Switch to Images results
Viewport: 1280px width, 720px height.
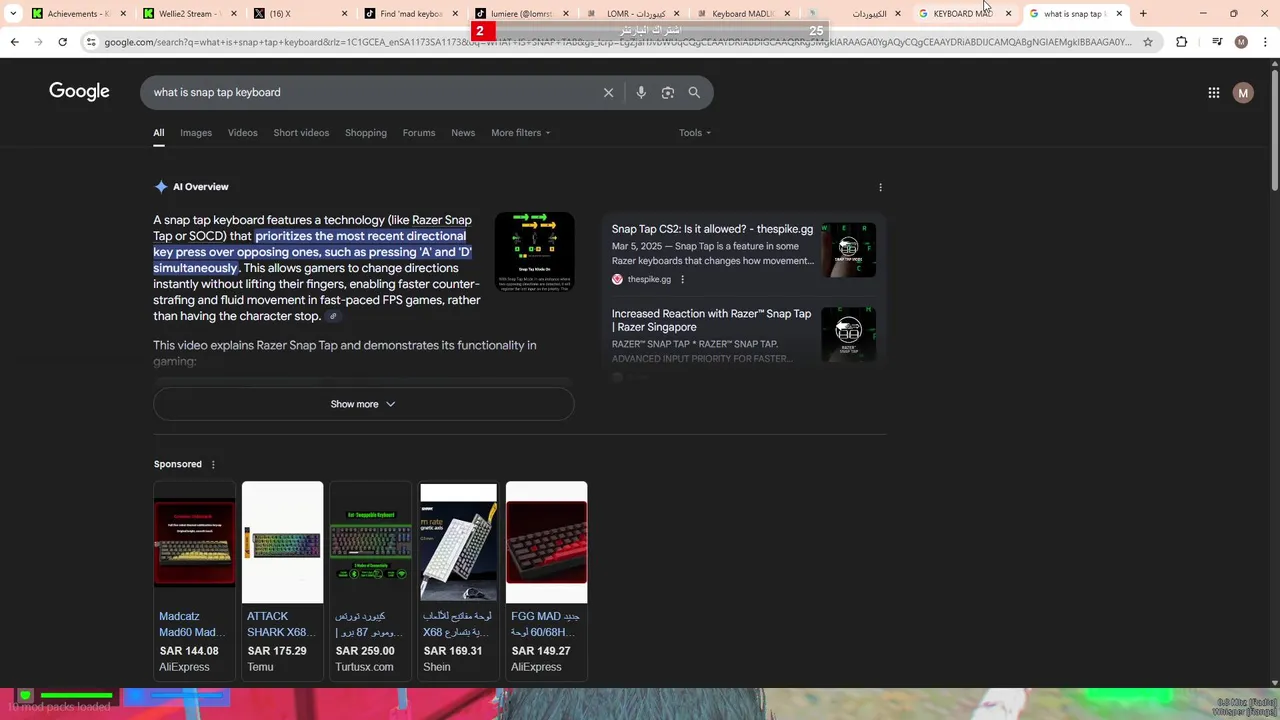[196, 133]
